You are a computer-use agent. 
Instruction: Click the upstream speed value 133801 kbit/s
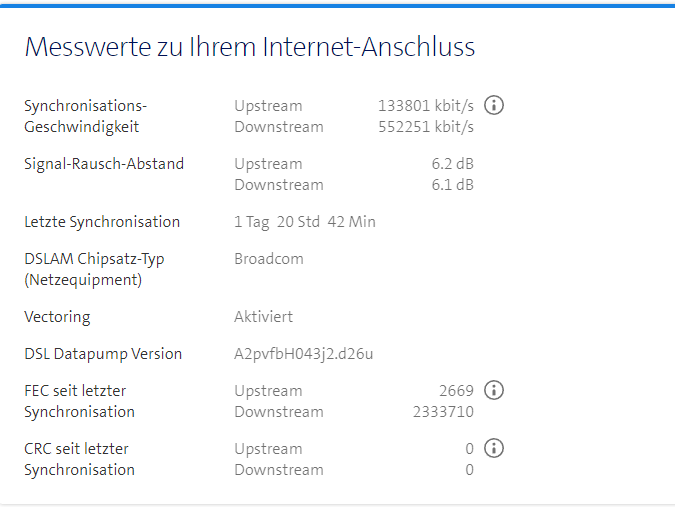425,106
